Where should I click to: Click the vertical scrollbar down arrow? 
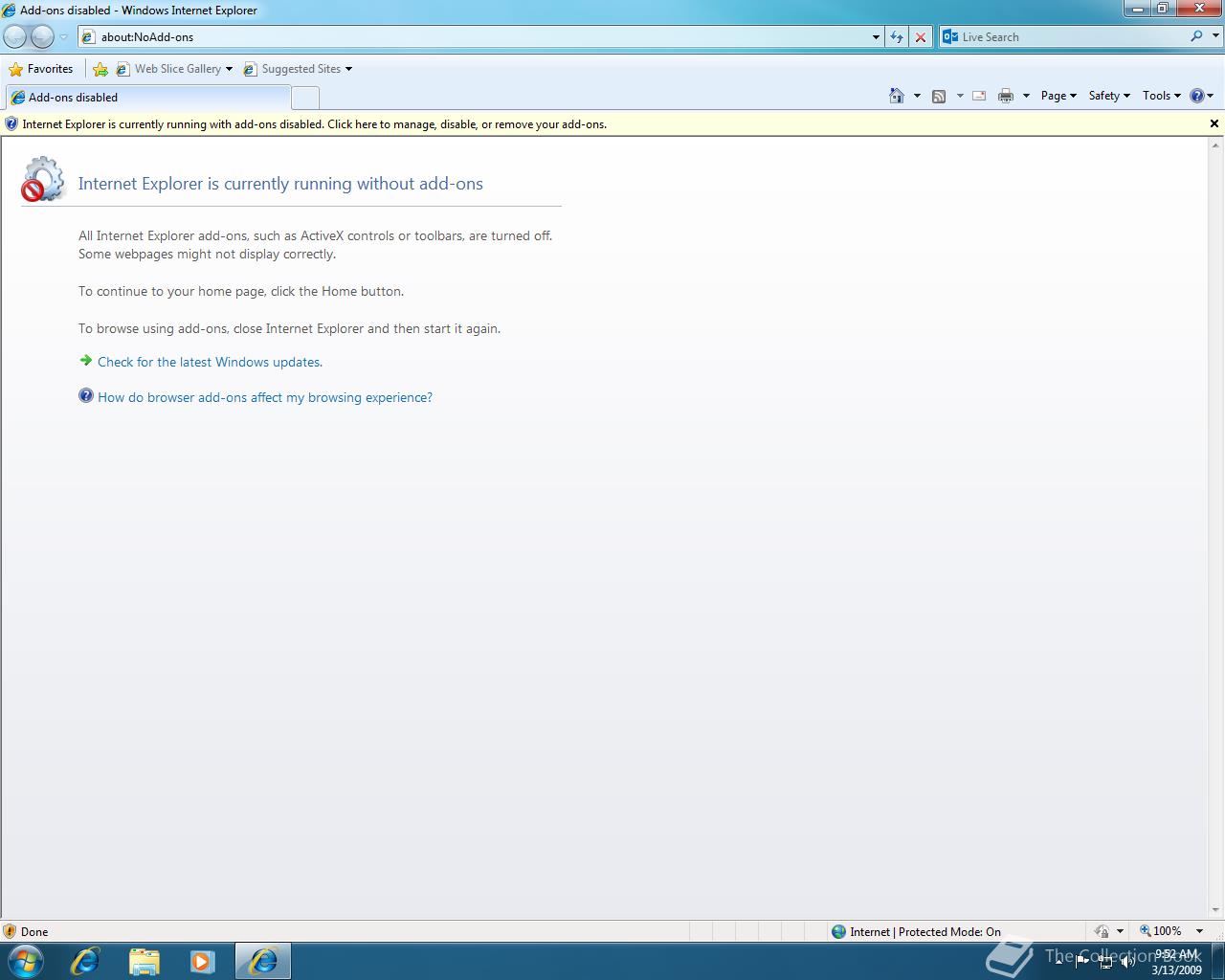click(1216, 910)
